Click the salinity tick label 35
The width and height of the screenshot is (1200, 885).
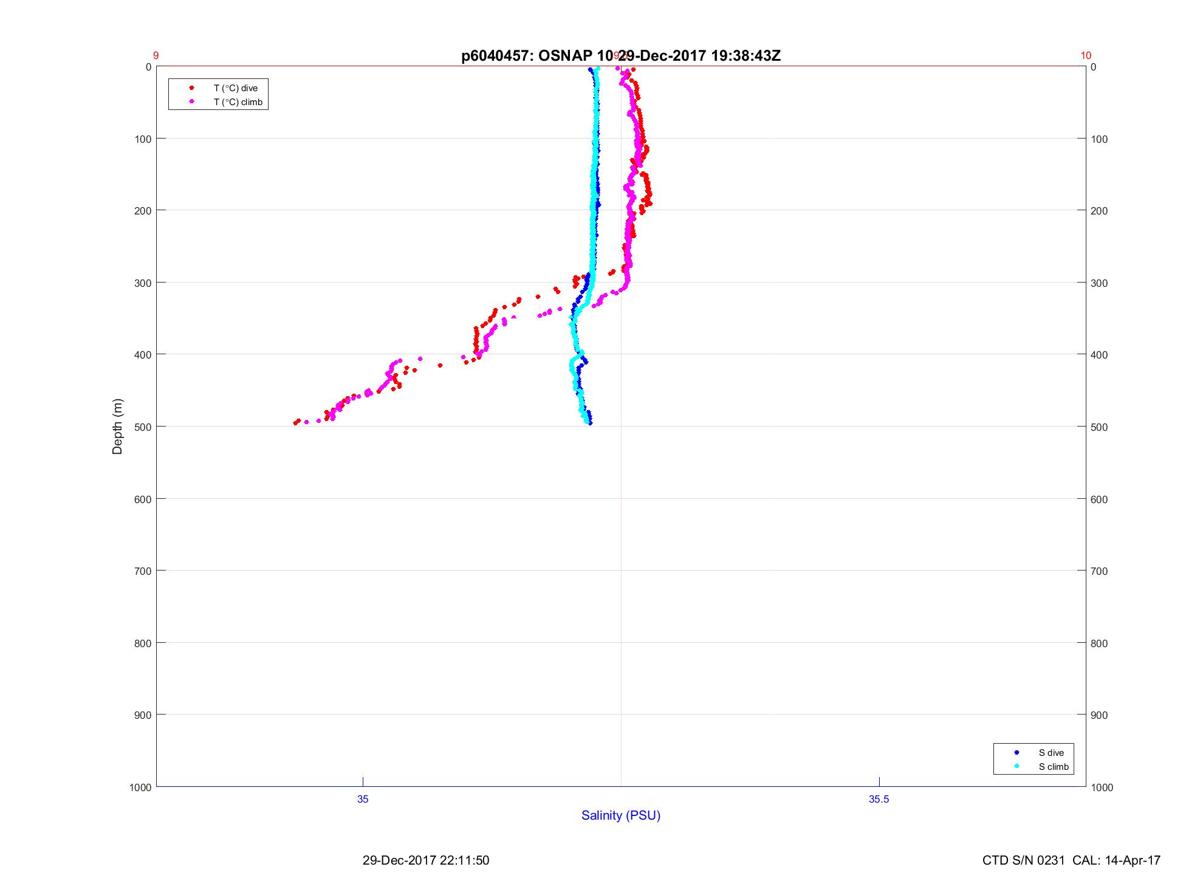363,799
